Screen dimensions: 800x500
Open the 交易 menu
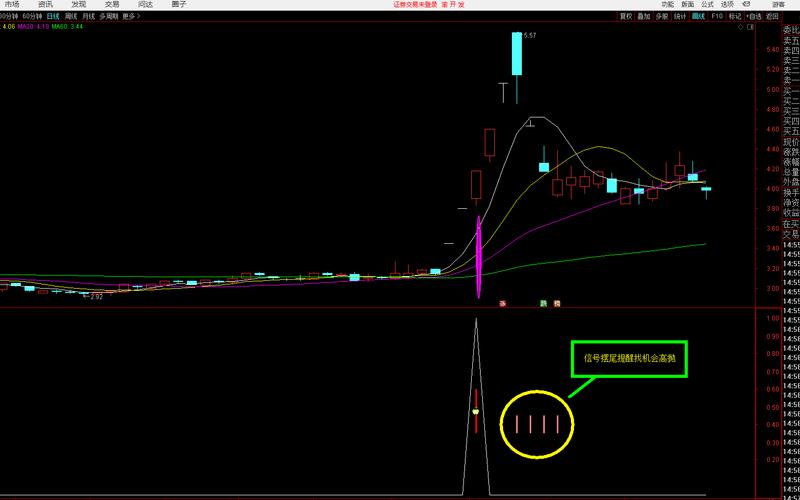click(111, 5)
